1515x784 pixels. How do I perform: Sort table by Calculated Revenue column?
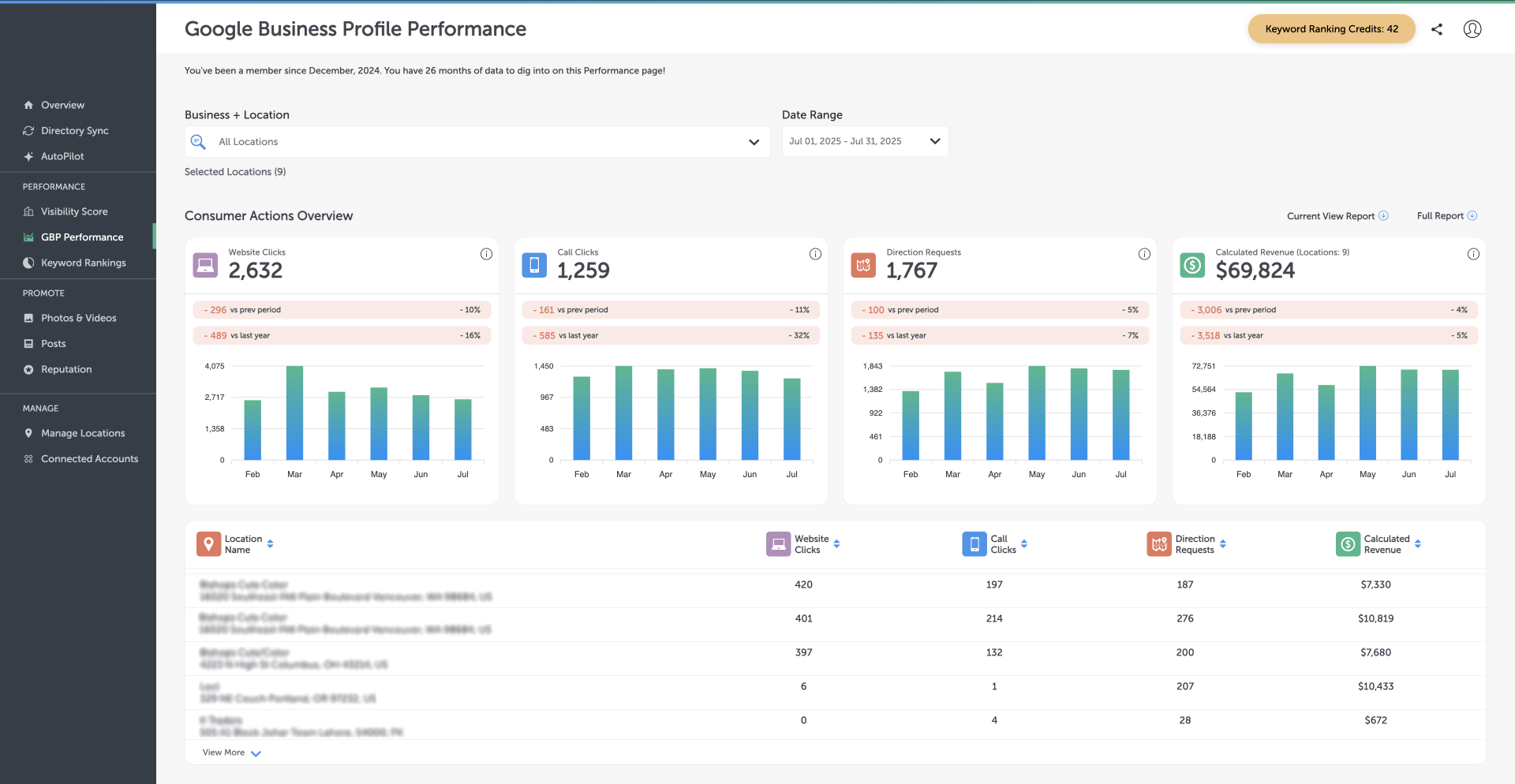1417,544
